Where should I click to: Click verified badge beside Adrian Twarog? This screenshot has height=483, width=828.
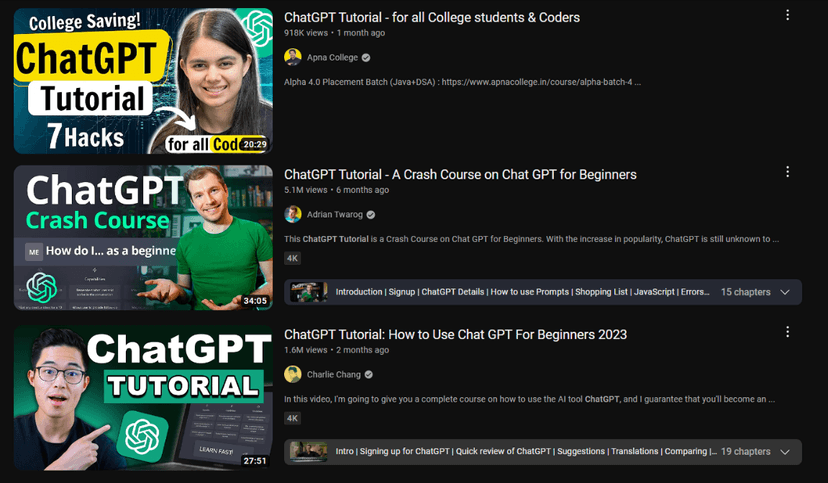point(371,215)
